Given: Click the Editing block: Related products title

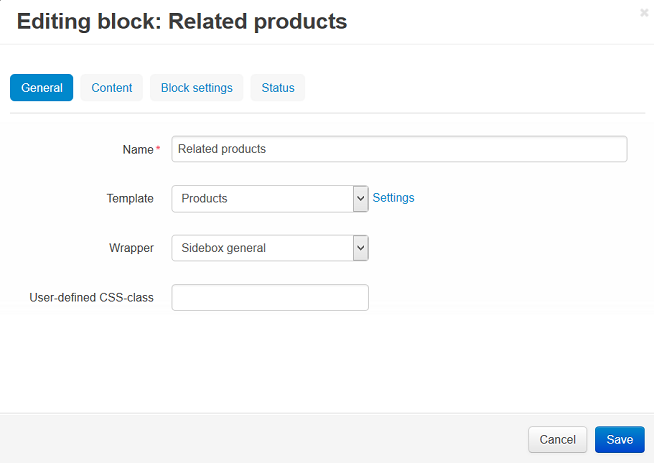Looking at the screenshot, I should tap(182, 22).
